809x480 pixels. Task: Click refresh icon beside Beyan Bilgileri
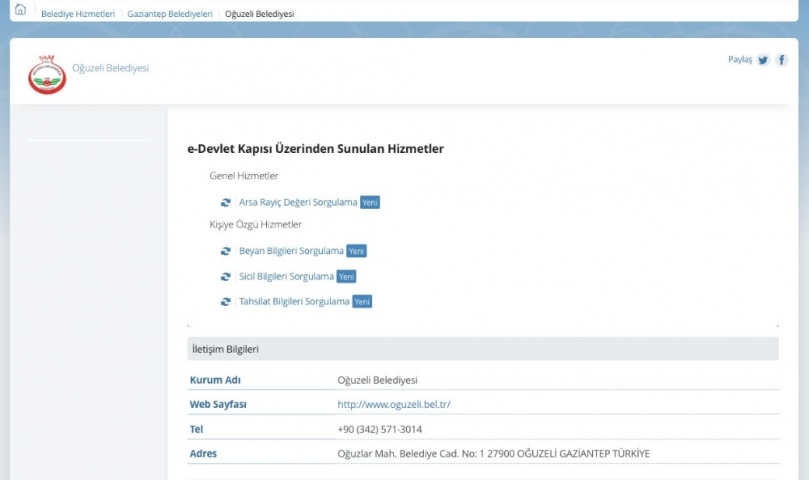pos(225,251)
